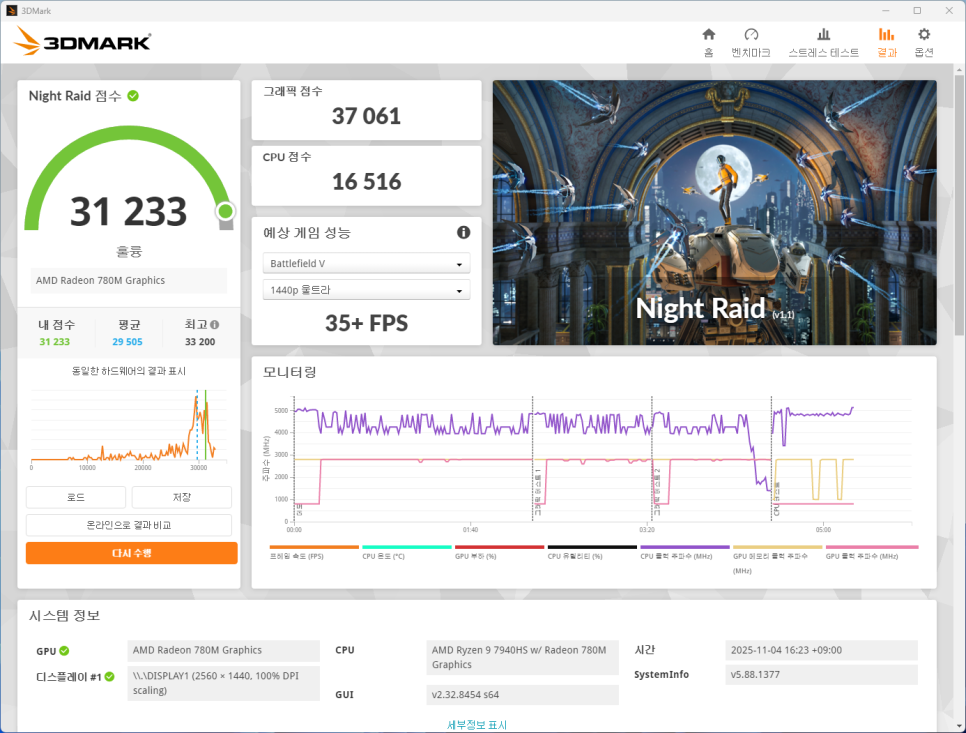Open the 1440p 울트라 resolution dropdown
Viewport: 966px width, 733px height.
pos(366,290)
